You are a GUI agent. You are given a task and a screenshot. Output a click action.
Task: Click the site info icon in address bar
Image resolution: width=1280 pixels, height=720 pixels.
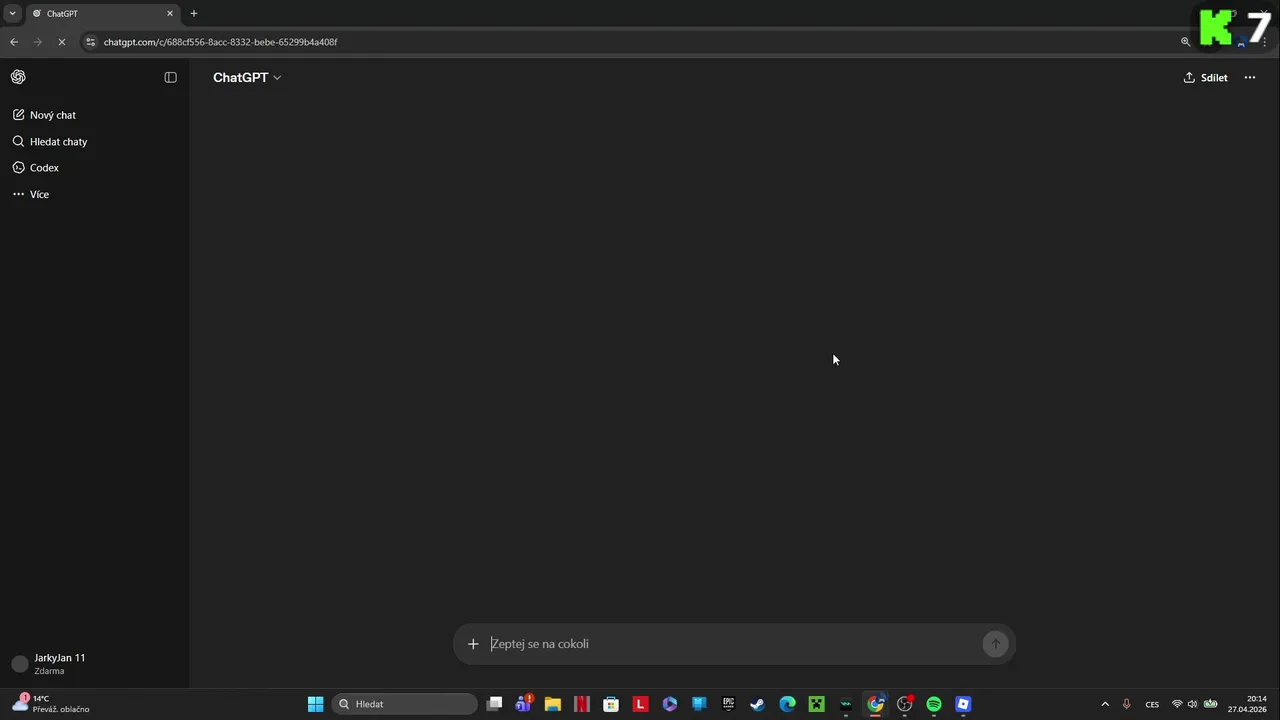(90, 42)
